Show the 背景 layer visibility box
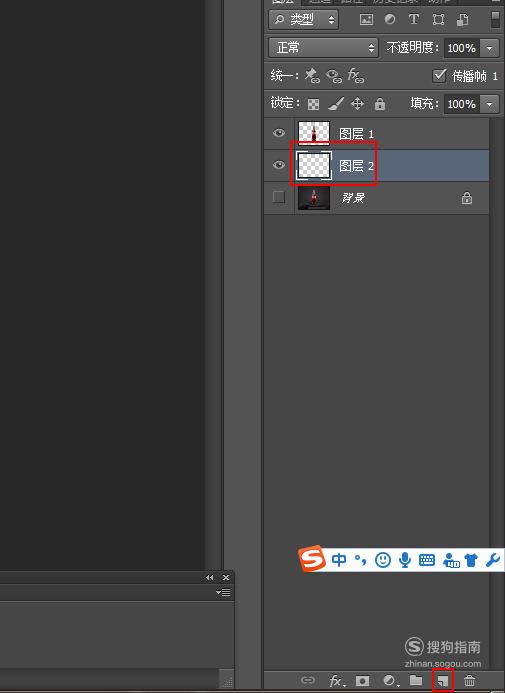The image size is (505, 693). 278,197
